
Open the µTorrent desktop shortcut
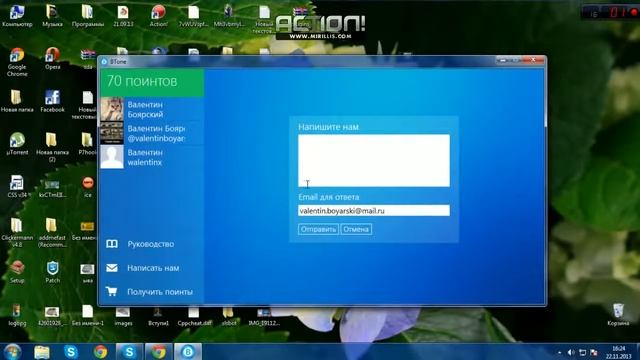click(x=17, y=144)
